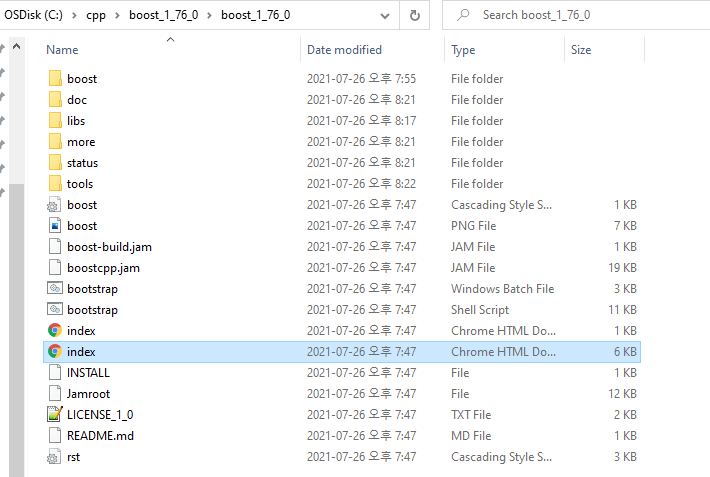Click the rst stylesheet file icon
The image size is (710, 477).
pos(54,457)
